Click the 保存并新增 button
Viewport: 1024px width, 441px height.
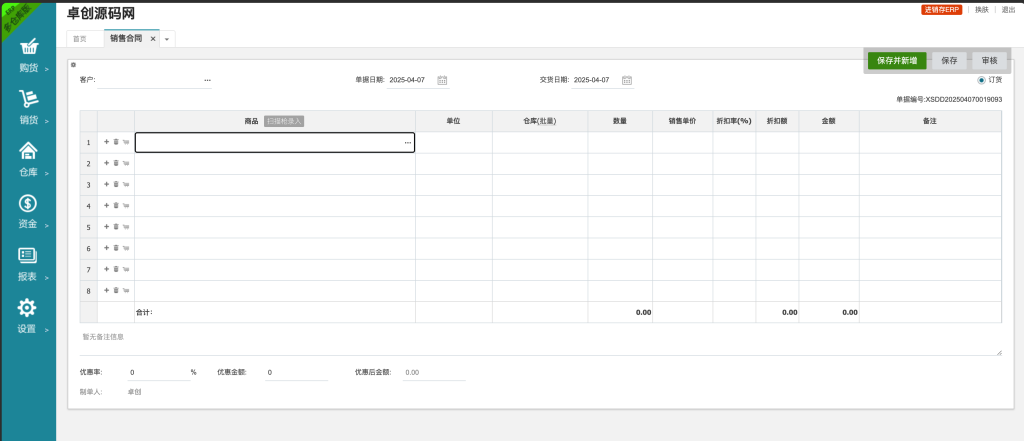[897, 61]
